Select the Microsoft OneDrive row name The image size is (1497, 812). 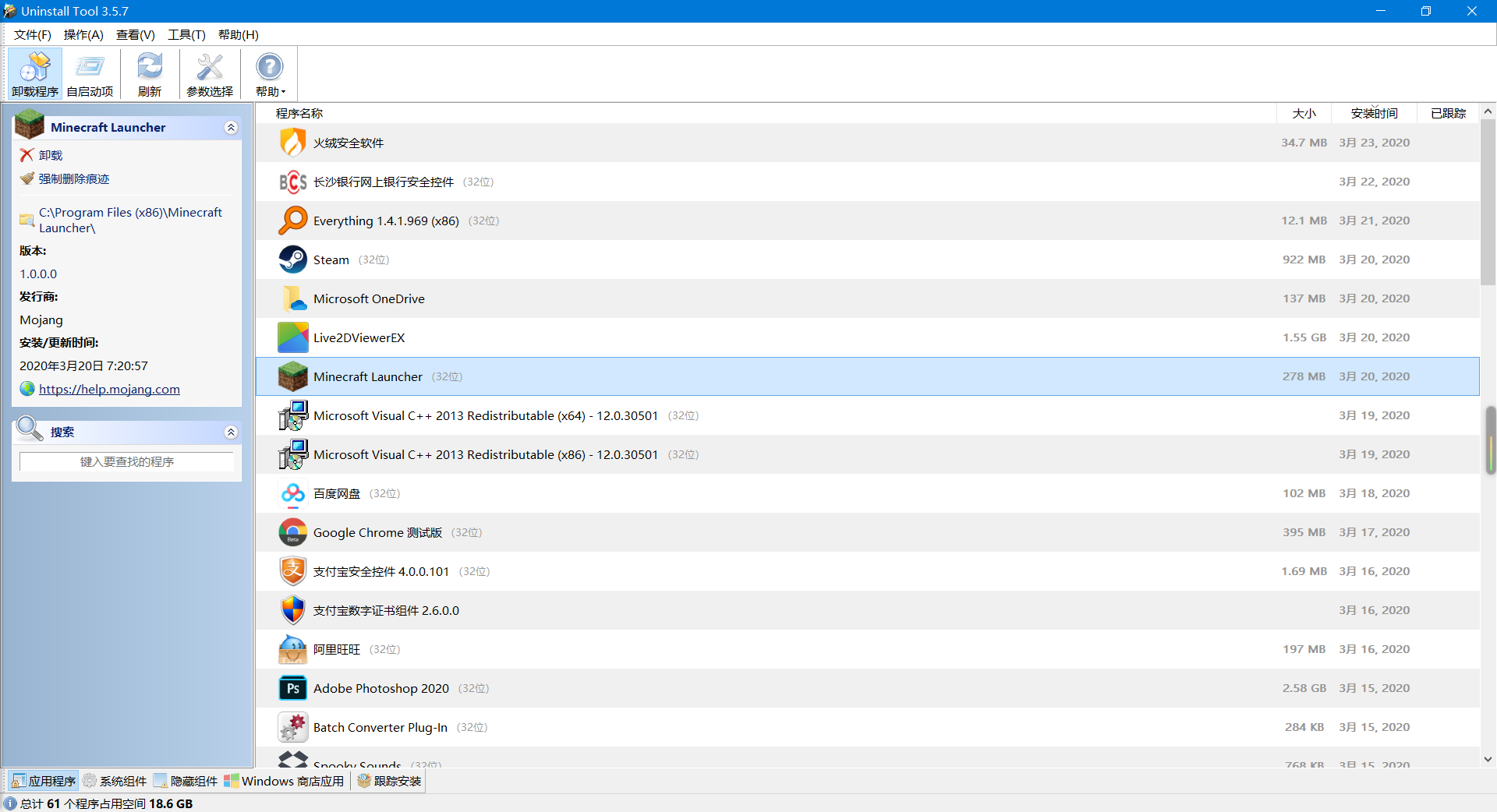(369, 298)
